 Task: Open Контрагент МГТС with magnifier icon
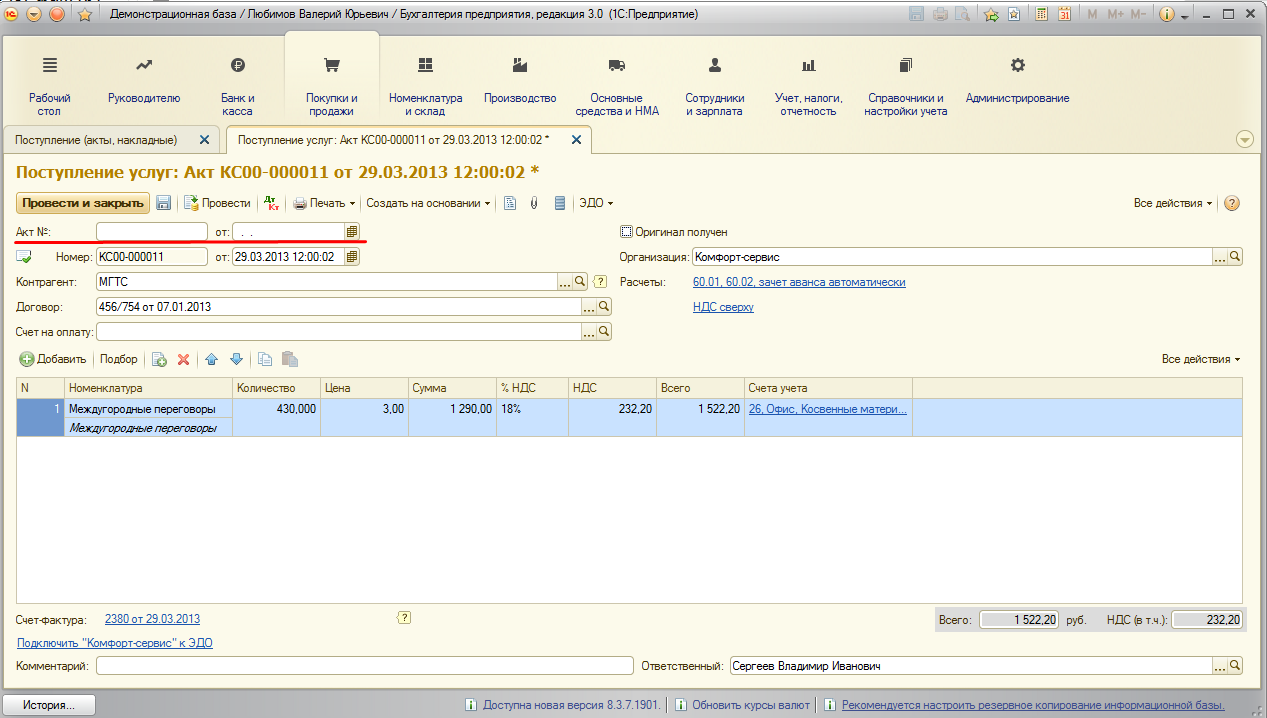[x=580, y=282]
